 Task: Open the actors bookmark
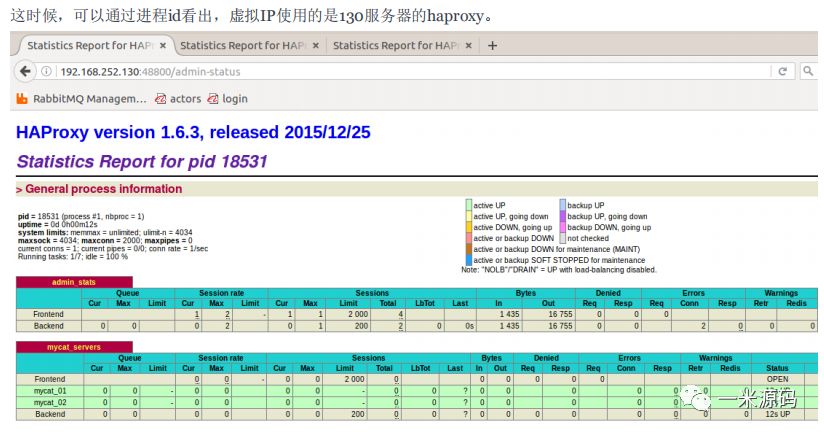(x=178, y=99)
